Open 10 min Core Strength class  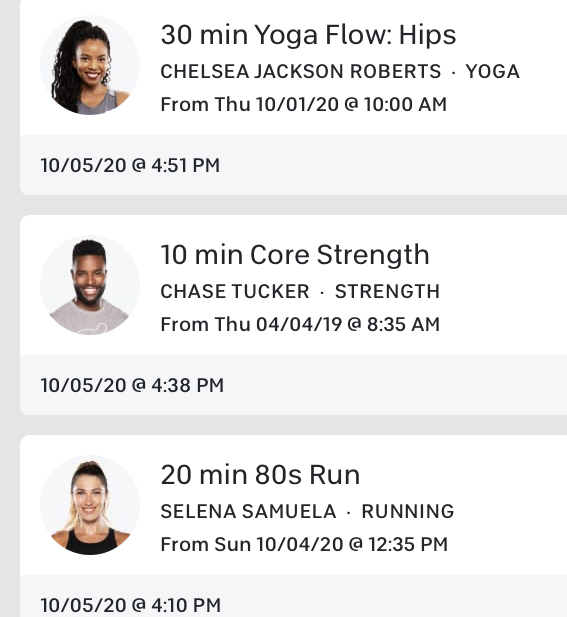pyautogui.click(x=295, y=255)
